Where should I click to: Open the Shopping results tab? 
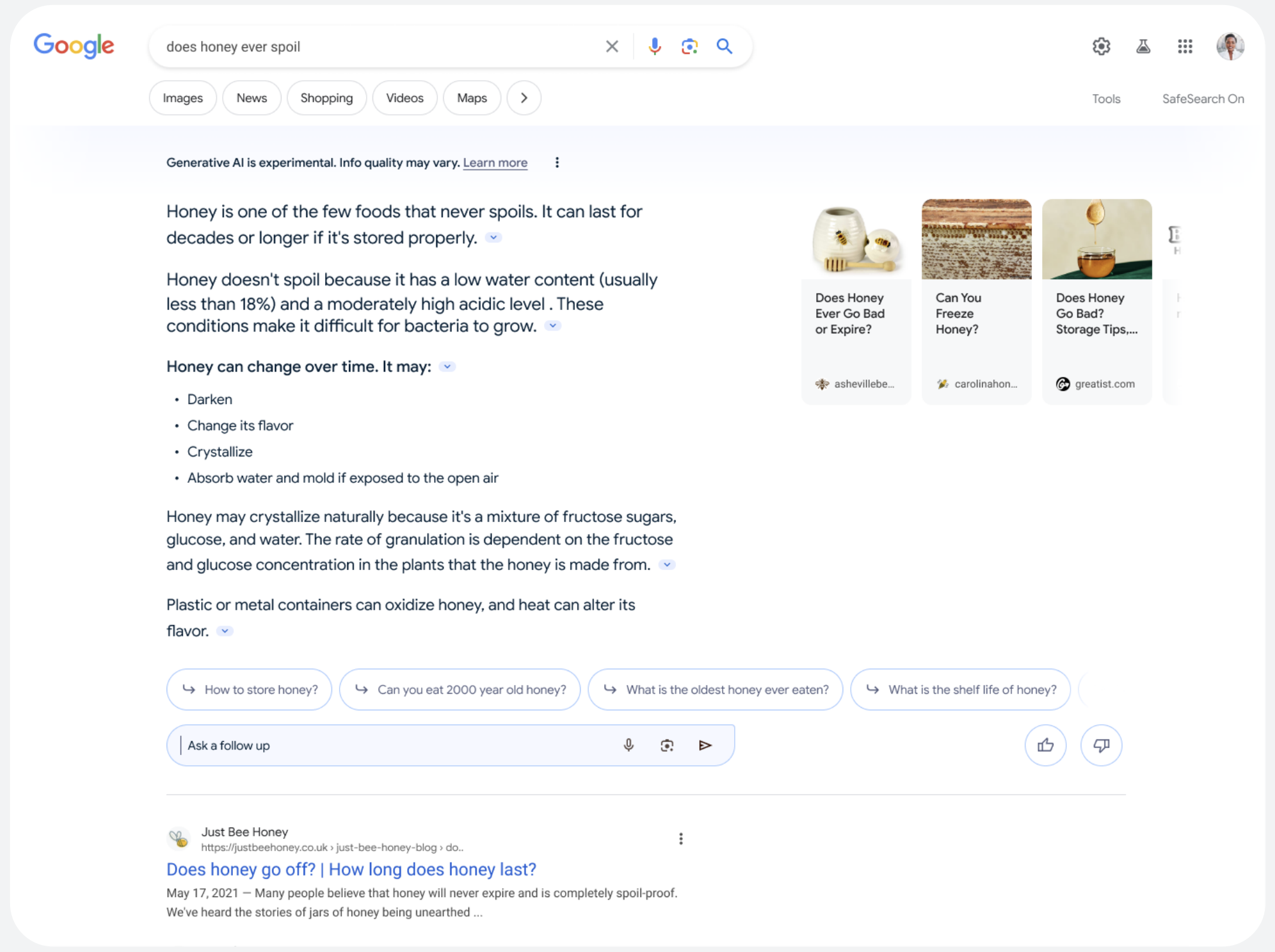[x=326, y=98]
